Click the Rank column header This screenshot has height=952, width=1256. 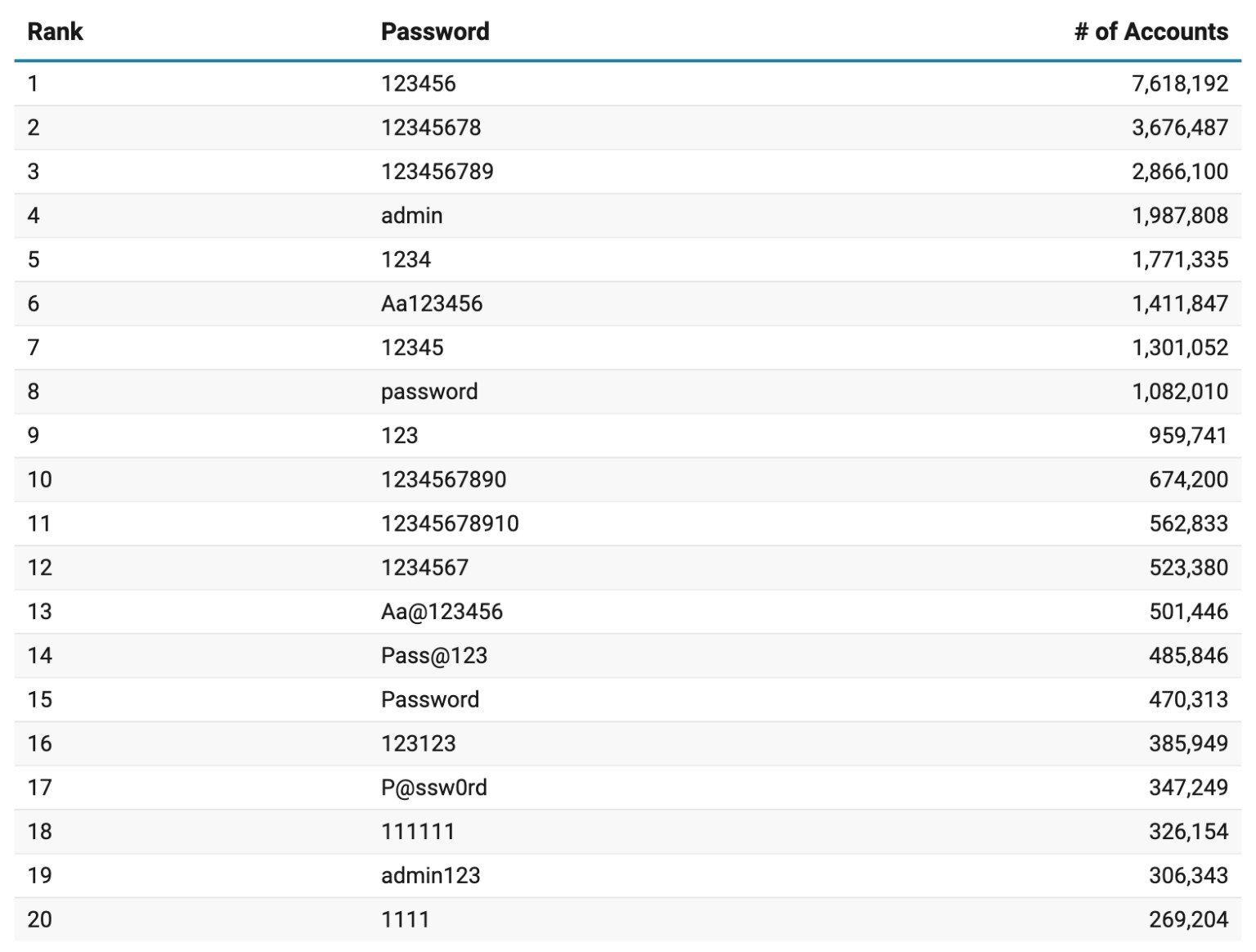click(55, 32)
